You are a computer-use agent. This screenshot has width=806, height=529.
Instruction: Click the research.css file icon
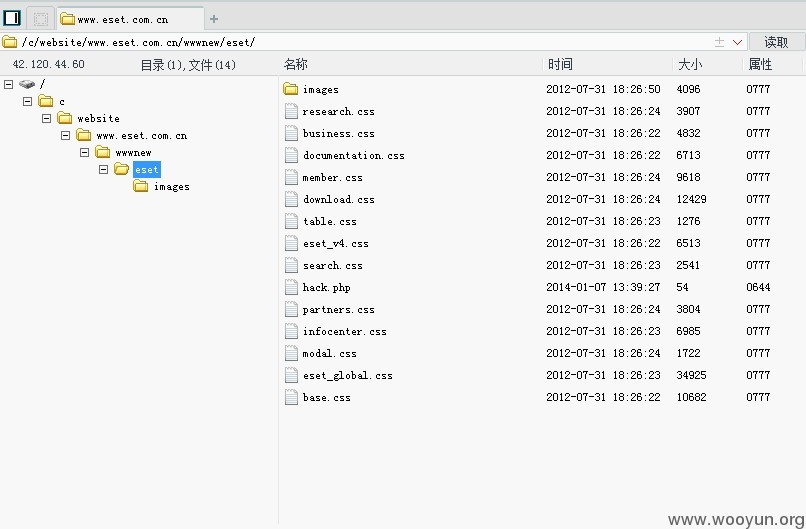[x=291, y=111]
